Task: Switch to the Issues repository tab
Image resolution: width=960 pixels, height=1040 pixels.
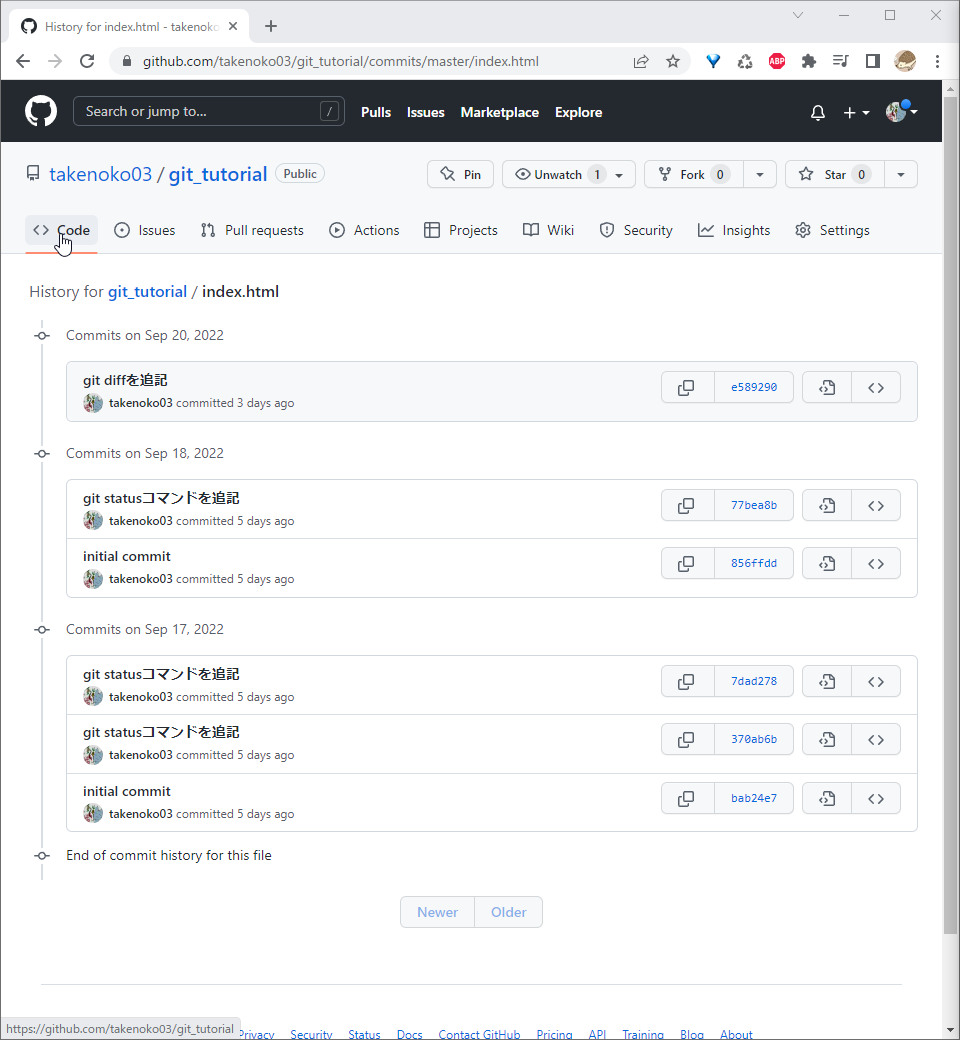Action: coord(145,230)
